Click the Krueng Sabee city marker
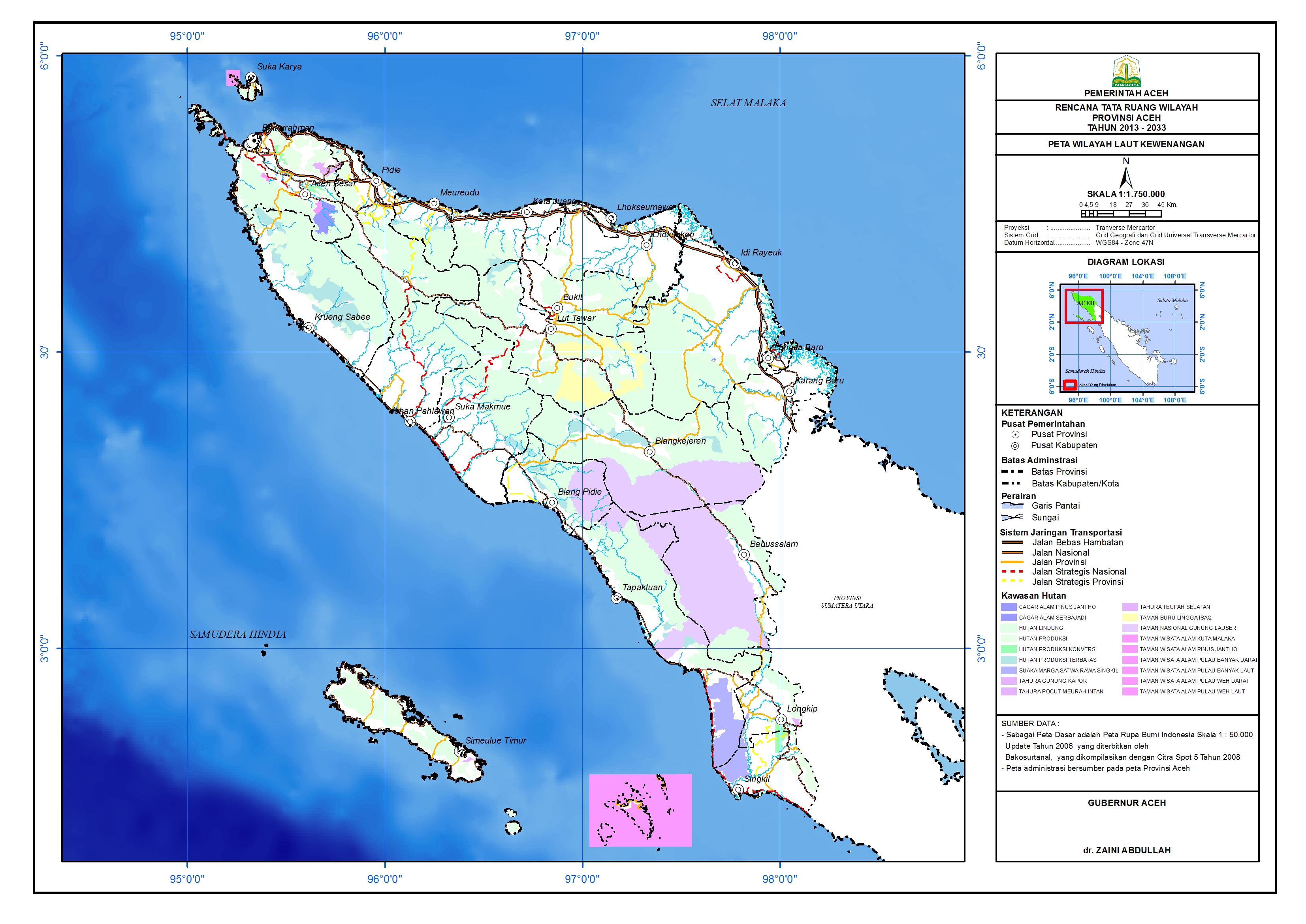Viewport: 1306px width, 924px height. tap(309, 328)
